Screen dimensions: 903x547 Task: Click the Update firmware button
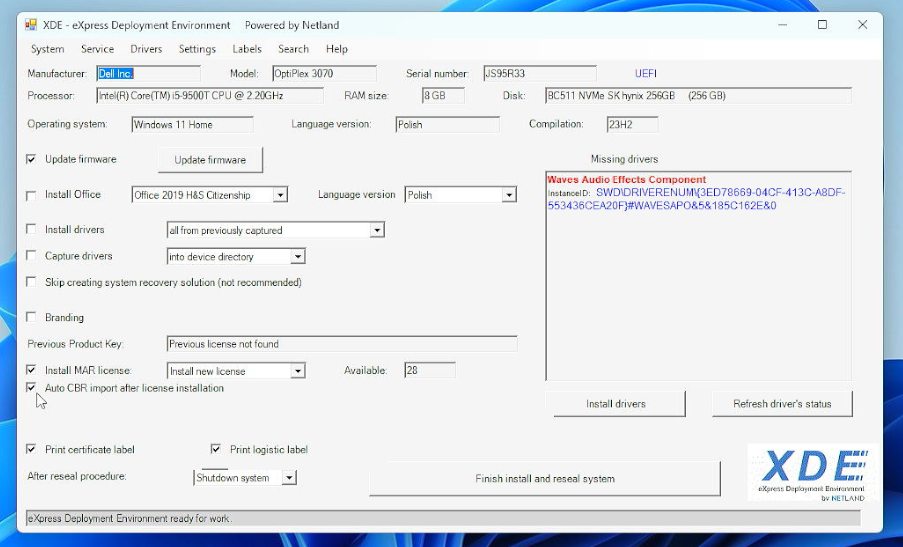click(210, 160)
